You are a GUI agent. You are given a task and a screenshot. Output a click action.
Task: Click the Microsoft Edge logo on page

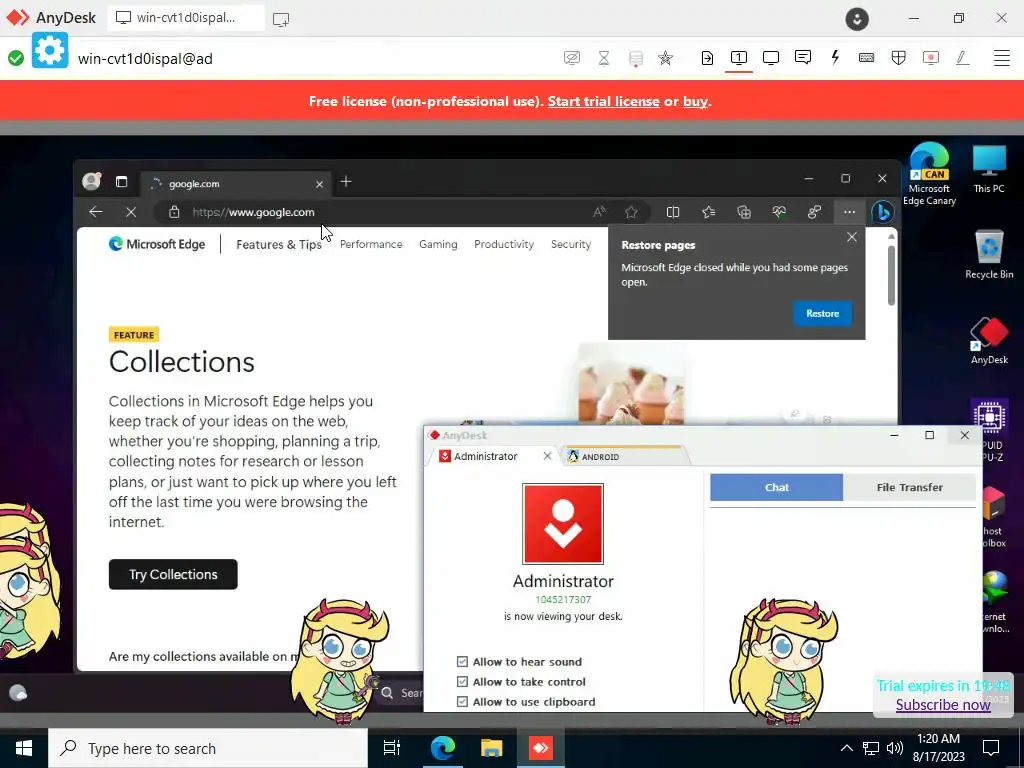pyautogui.click(x=157, y=244)
